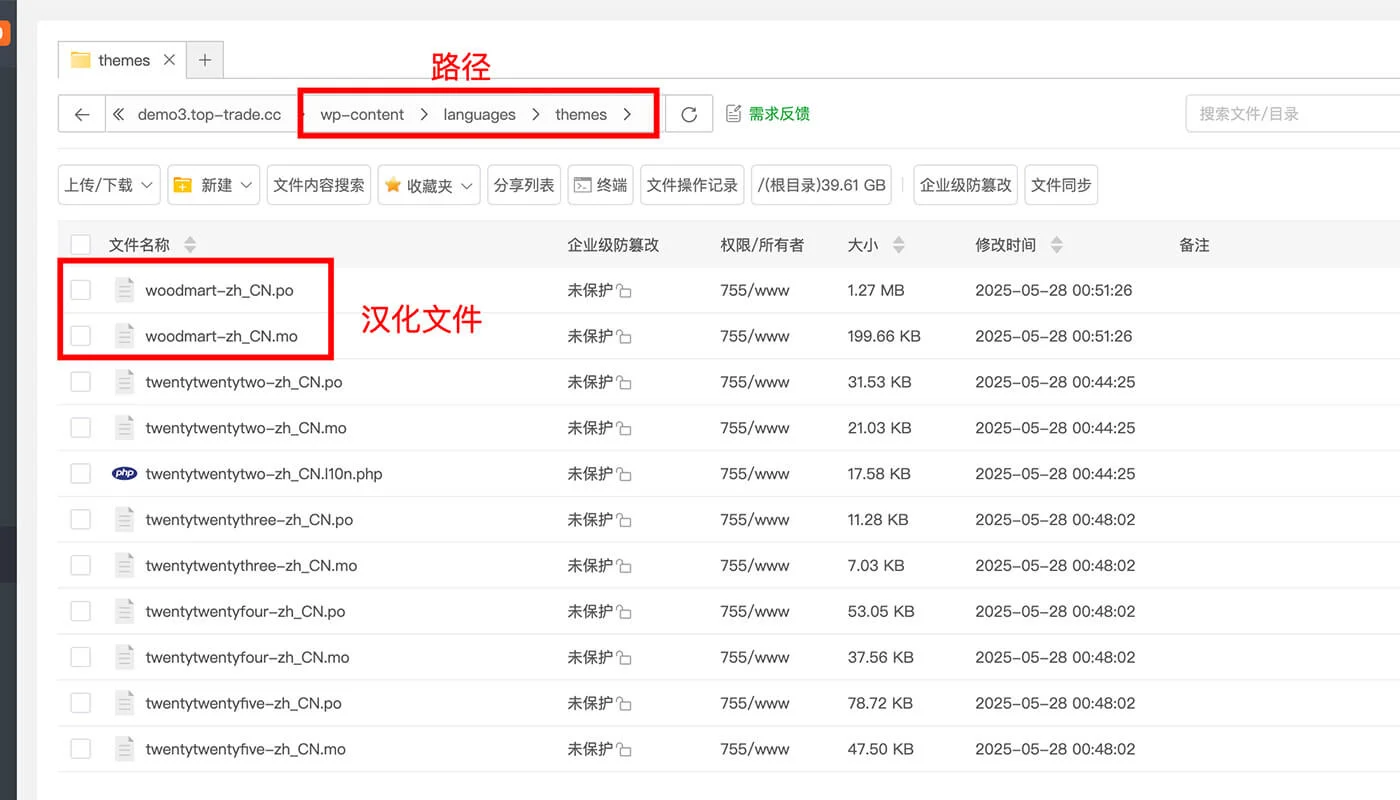Screen dimensions: 1400x800
Task: Open the 分享列表 share list
Action: coord(523,184)
